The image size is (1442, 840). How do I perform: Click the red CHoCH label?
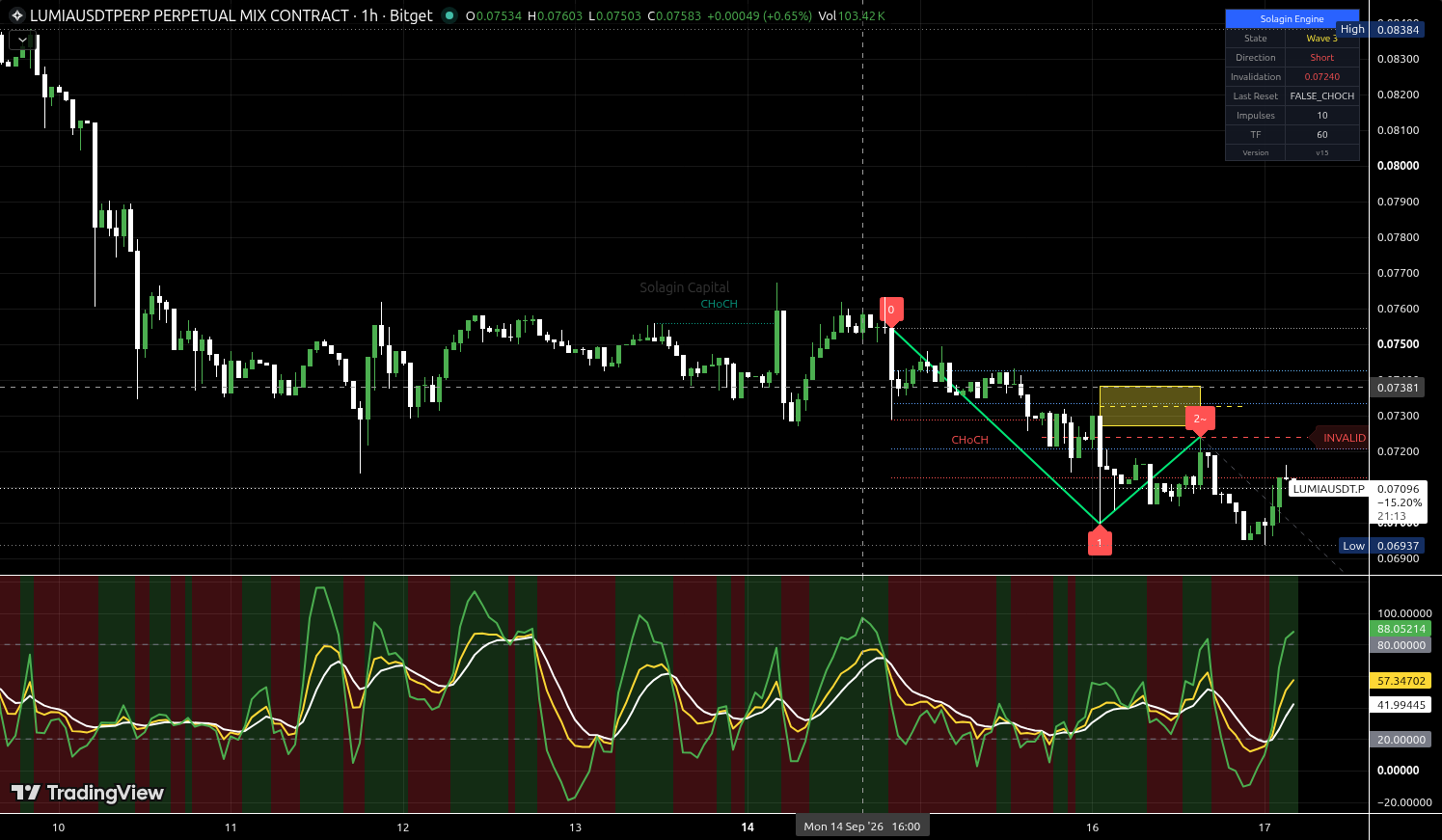coord(969,440)
